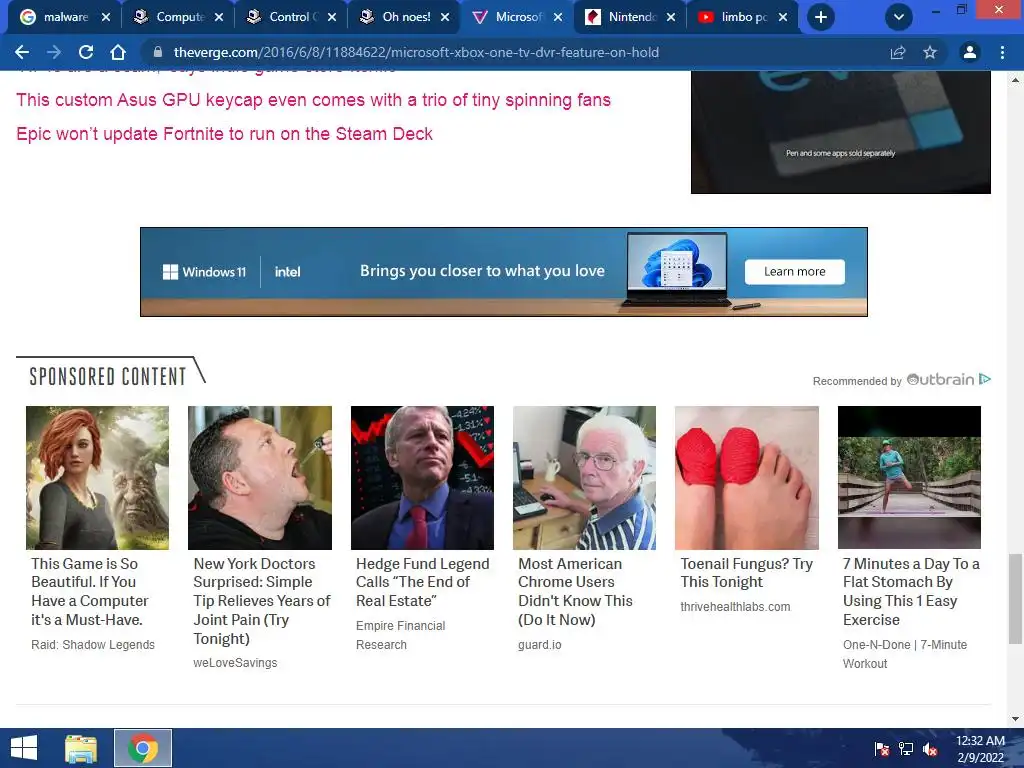Bookmark this page with the star
Viewport: 1024px width, 768px height.
click(x=930, y=52)
